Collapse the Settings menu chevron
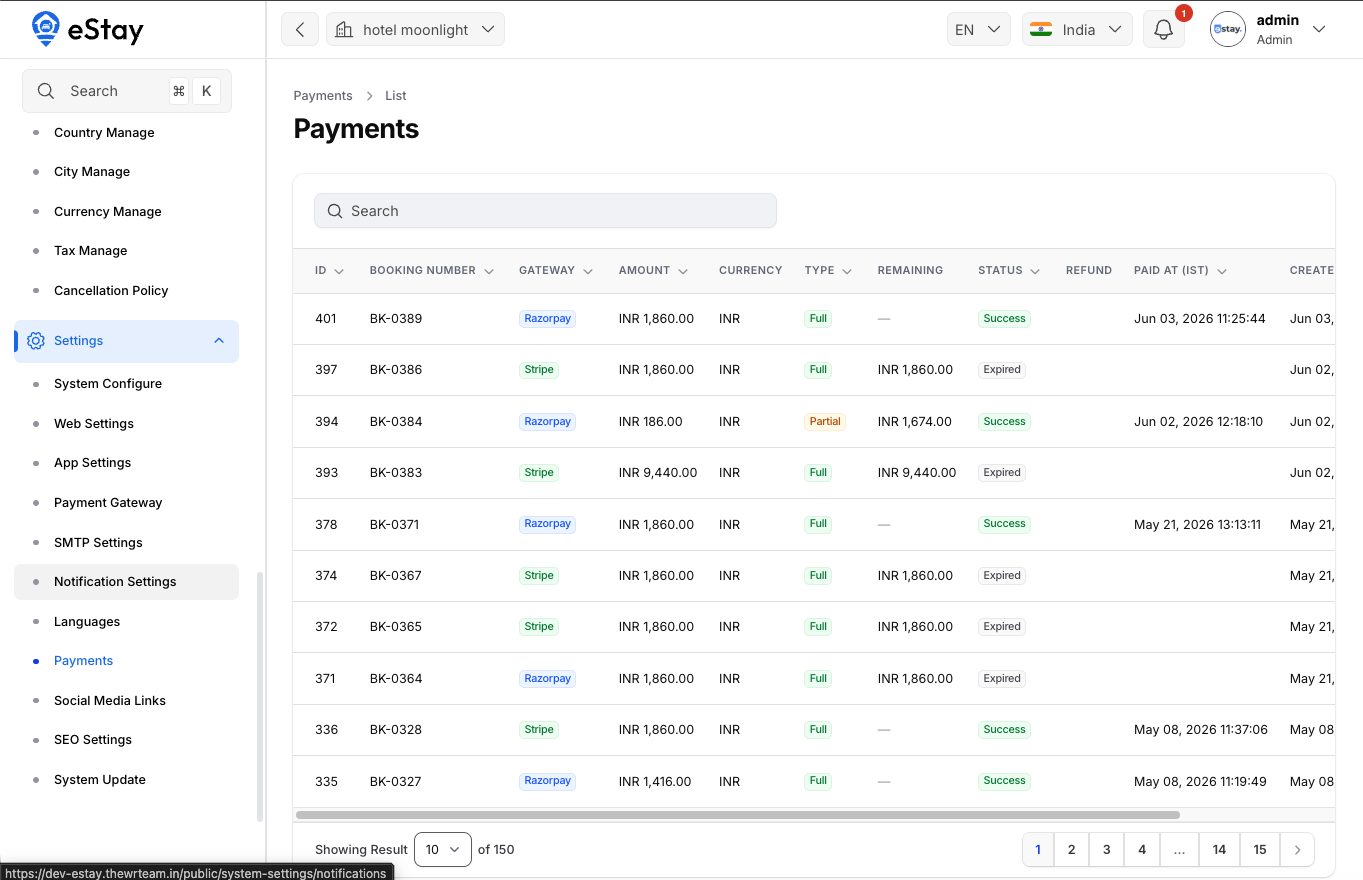The height and width of the screenshot is (880, 1363). point(219,341)
